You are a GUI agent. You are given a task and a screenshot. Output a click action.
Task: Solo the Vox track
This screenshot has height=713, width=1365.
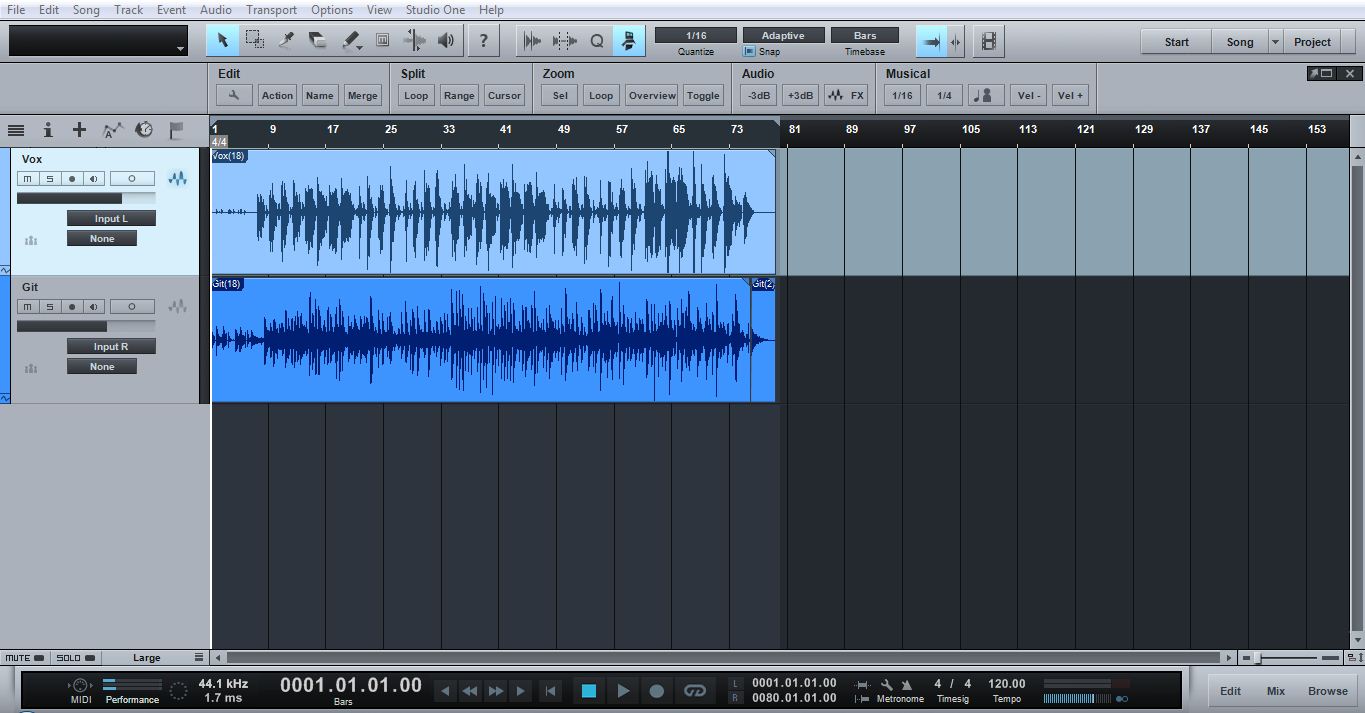click(49, 179)
